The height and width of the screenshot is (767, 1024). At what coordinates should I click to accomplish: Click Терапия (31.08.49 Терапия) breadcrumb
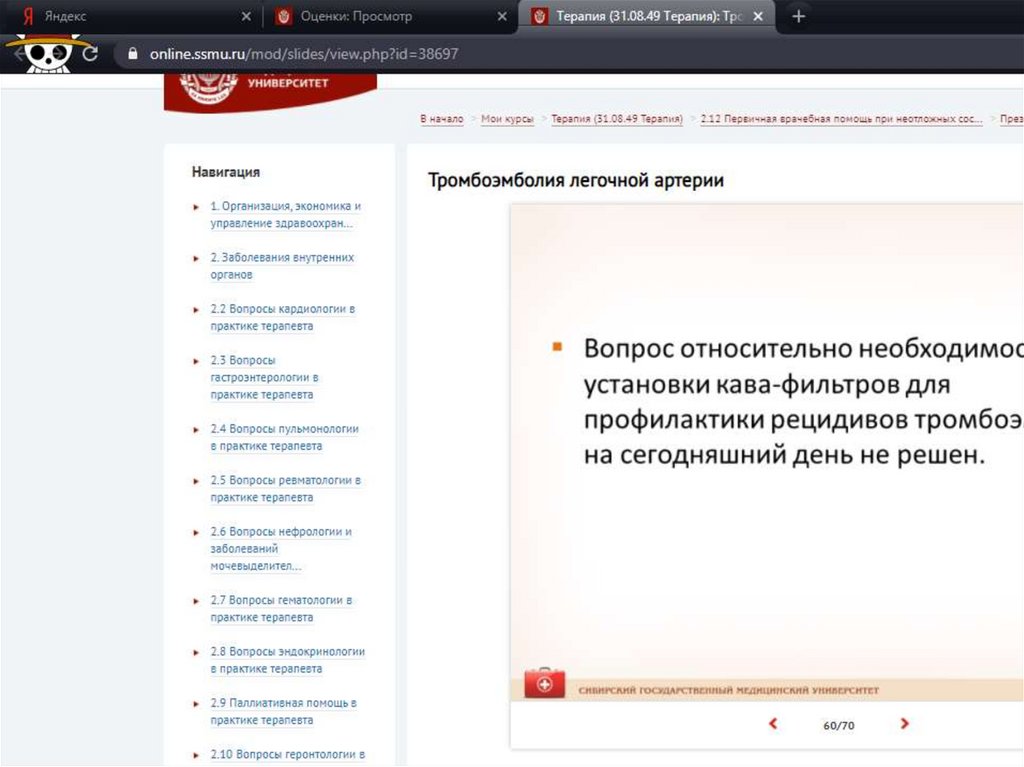click(x=617, y=119)
